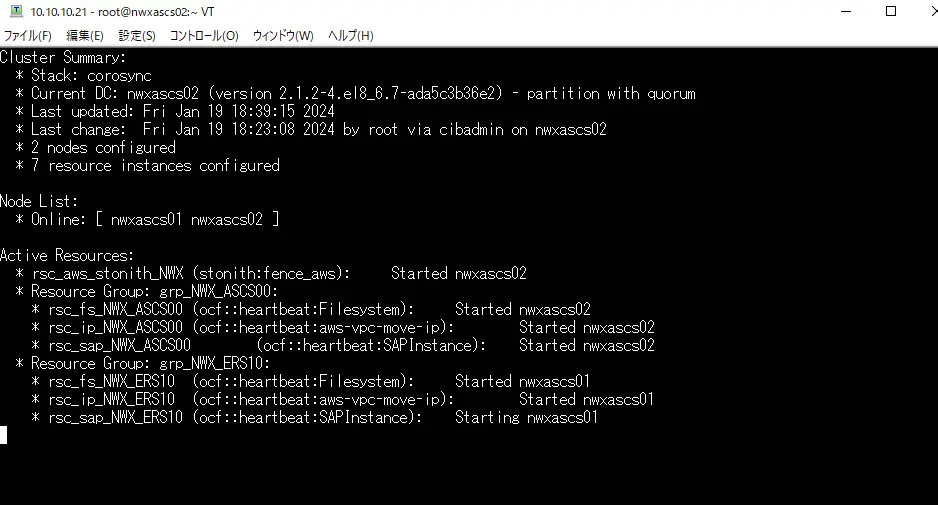Open the 設定(S) menu
Screen dimensions: 938x505
(136, 36)
